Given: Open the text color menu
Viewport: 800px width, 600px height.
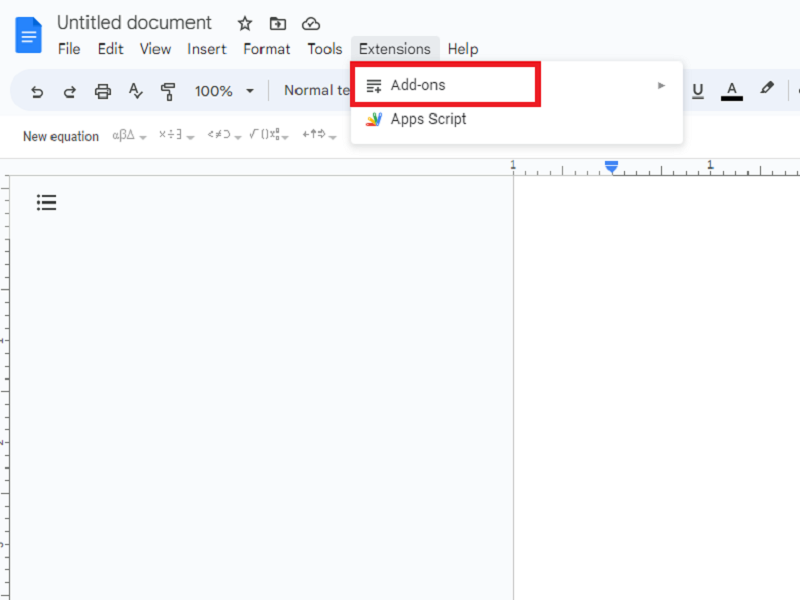Looking at the screenshot, I should tap(731, 90).
